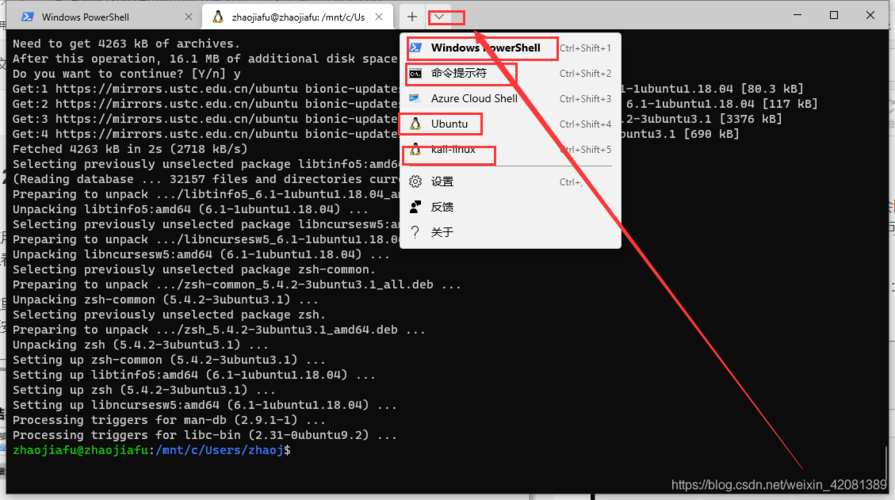Click the line 'Fetched 4263 kB in 2s (2718 kB/s)'

tap(130, 149)
